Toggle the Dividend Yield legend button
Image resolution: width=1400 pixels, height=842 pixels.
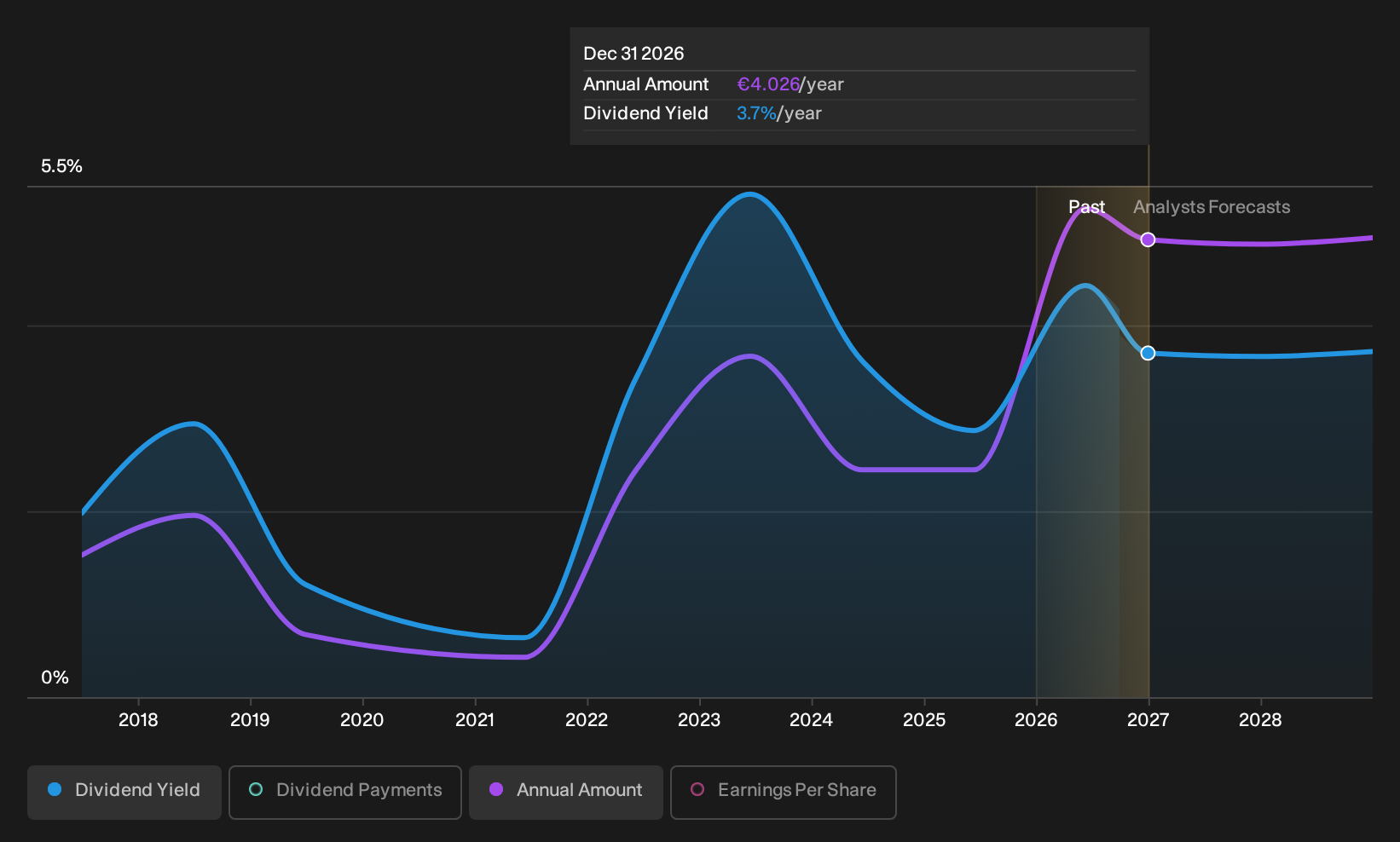coord(124,792)
